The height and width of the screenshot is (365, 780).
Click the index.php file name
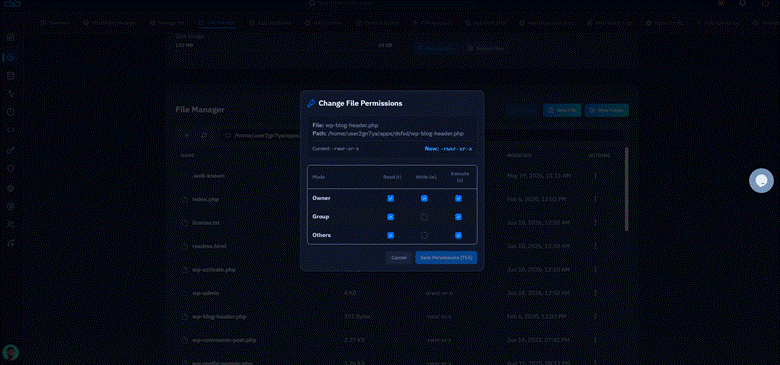205,199
